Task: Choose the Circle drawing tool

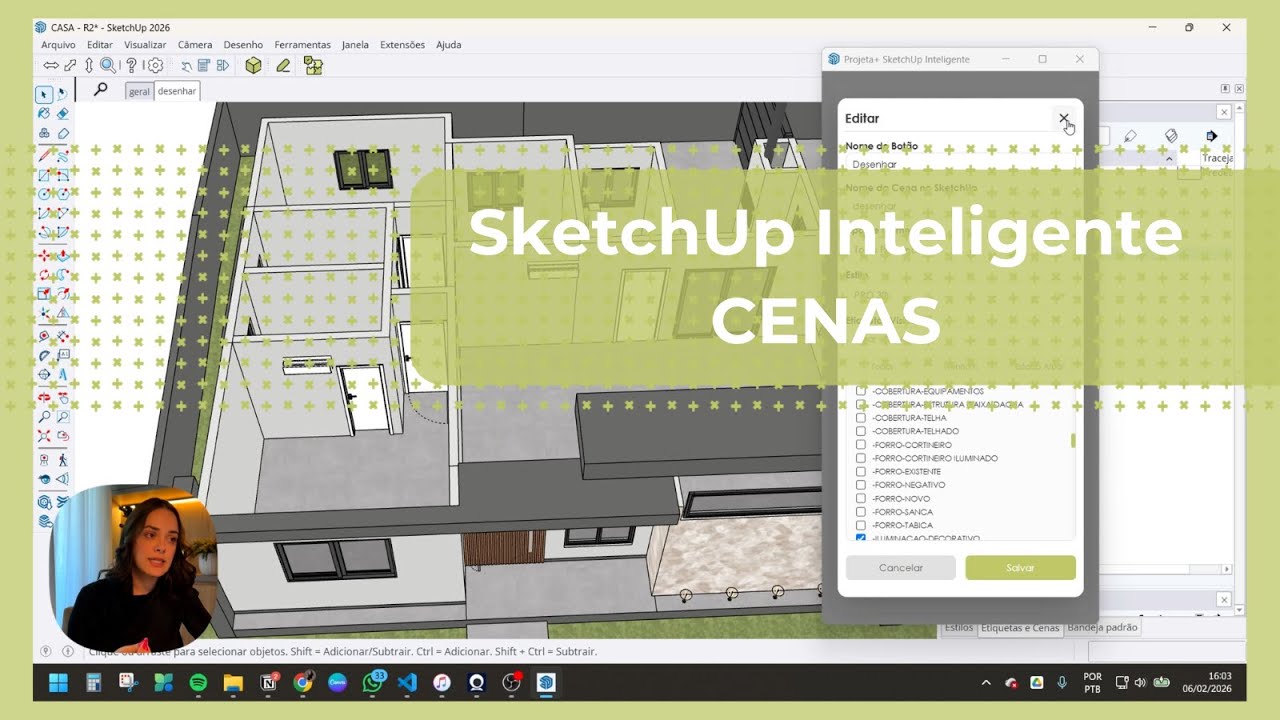Action: click(x=44, y=194)
